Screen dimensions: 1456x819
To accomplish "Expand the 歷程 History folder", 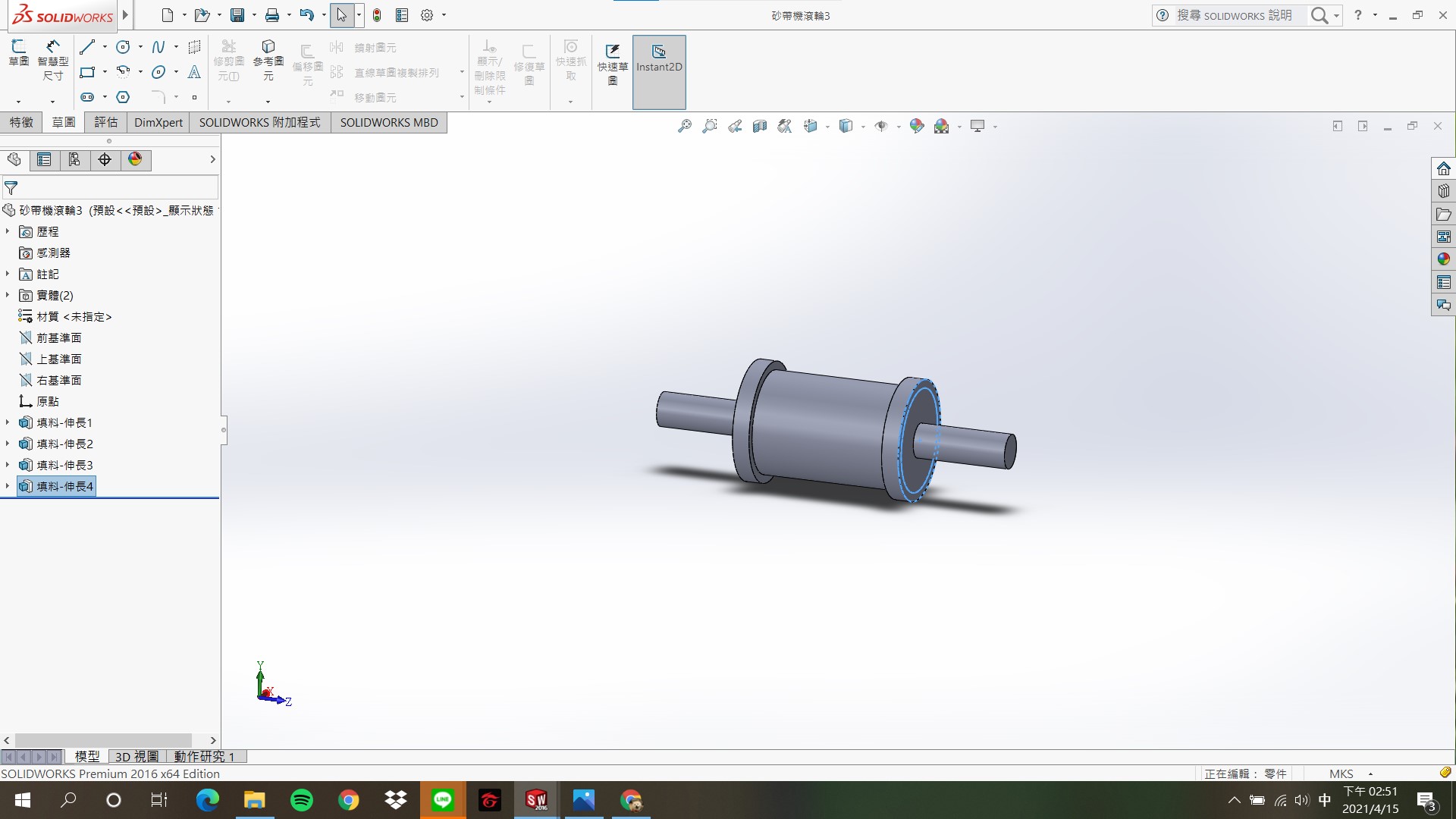I will pyautogui.click(x=8, y=231).
